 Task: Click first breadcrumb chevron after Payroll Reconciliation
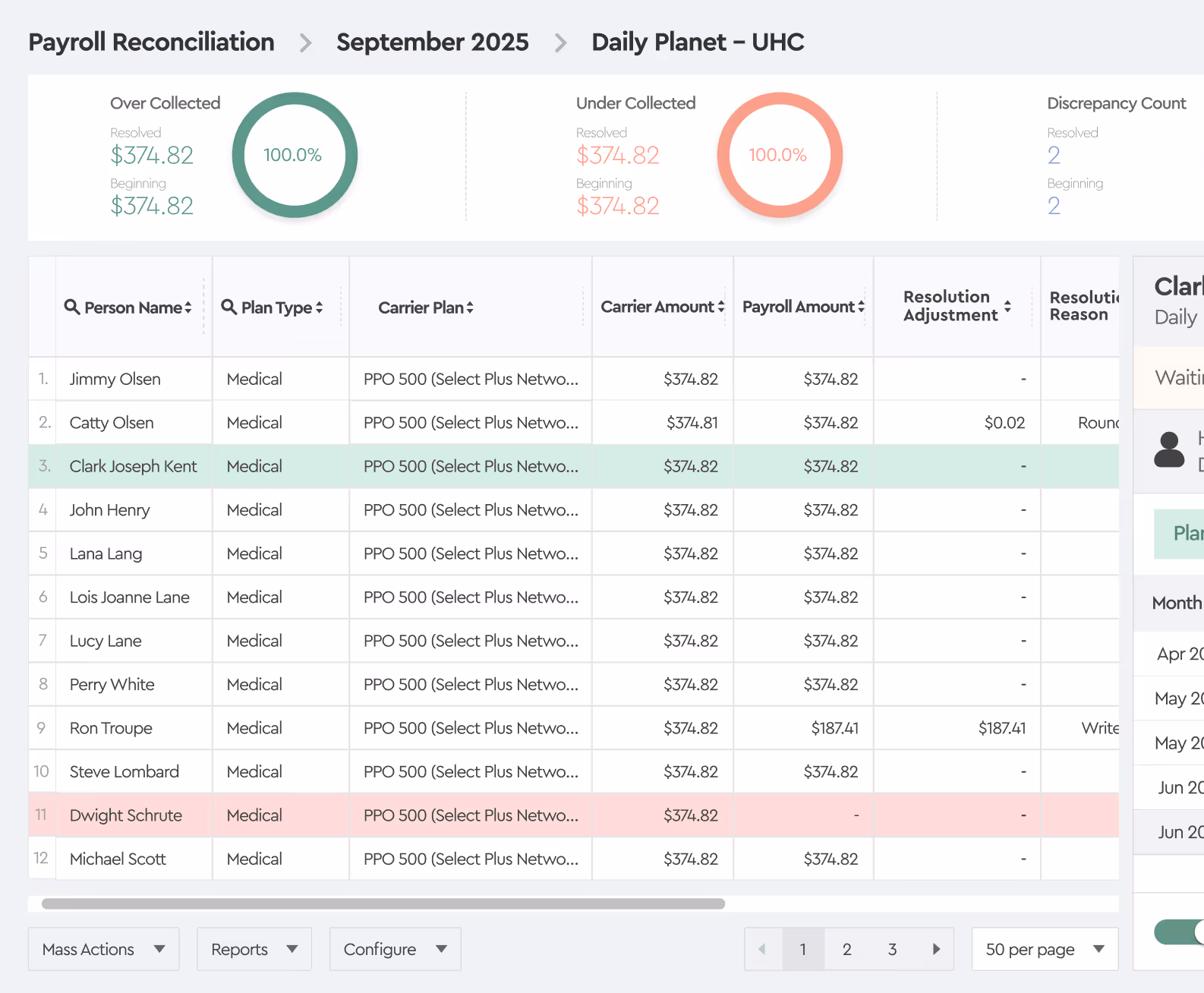305,43
